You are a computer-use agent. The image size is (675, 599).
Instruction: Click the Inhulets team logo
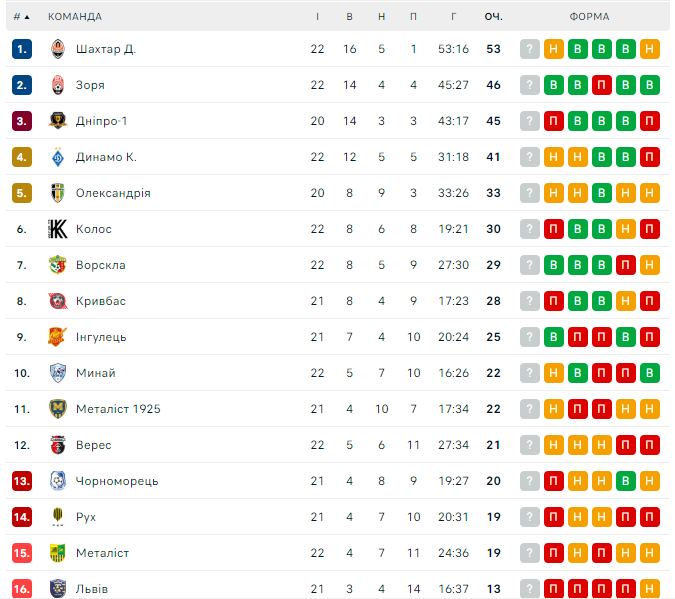[57, 337]
